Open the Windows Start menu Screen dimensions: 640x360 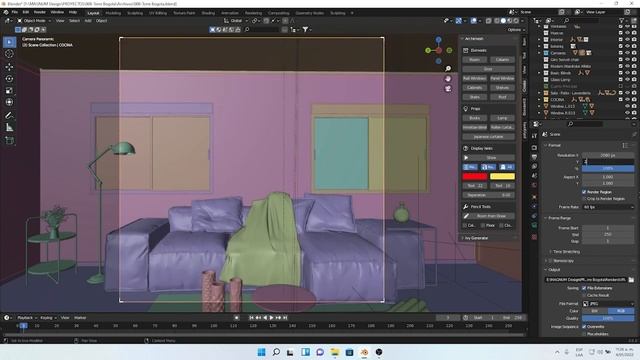coord(262,352)
